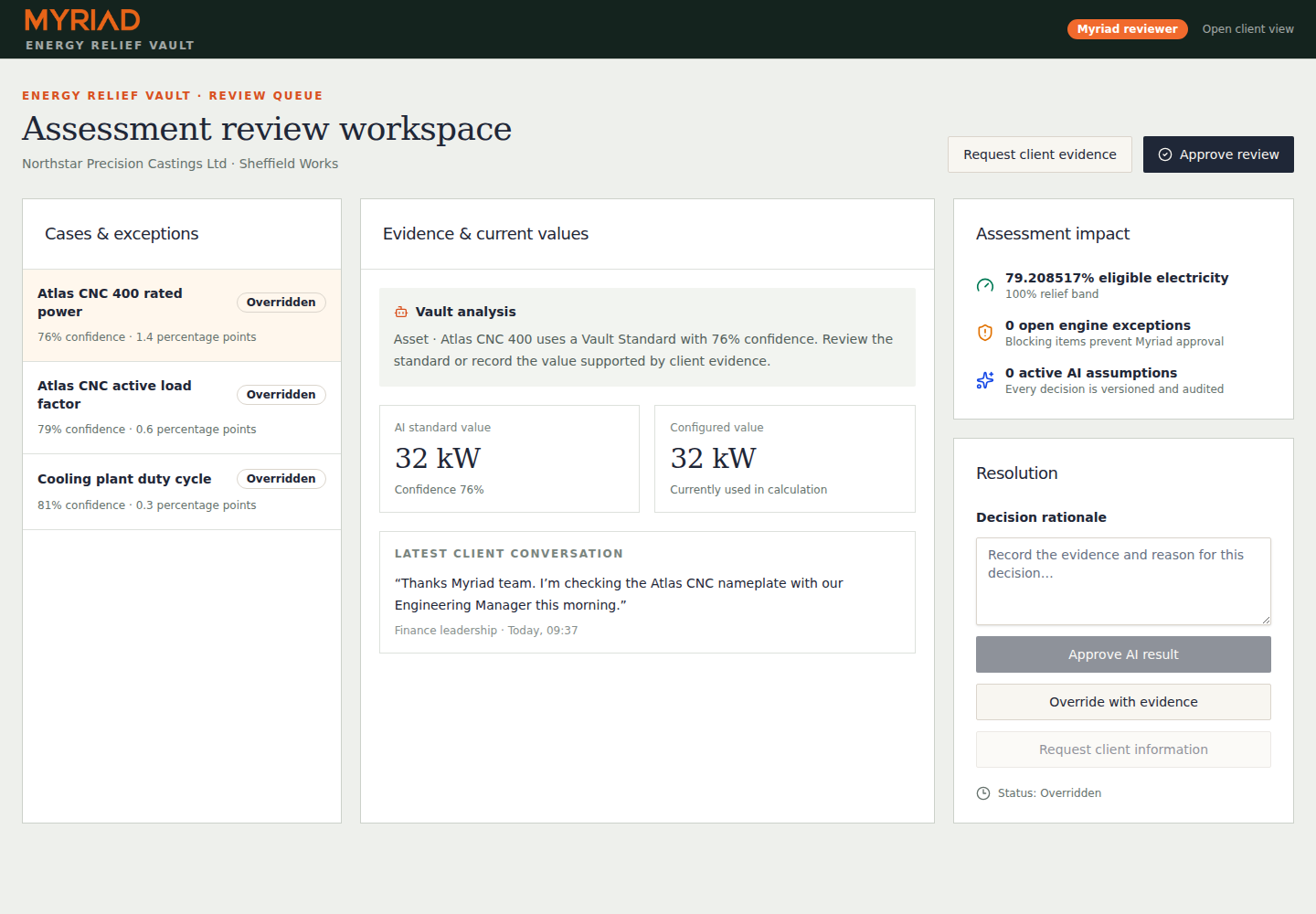This screenshot has width=1316, height=914.
Task: Click '79.208517% eligible electricity' text
Action: click(x=1117, y=278)
